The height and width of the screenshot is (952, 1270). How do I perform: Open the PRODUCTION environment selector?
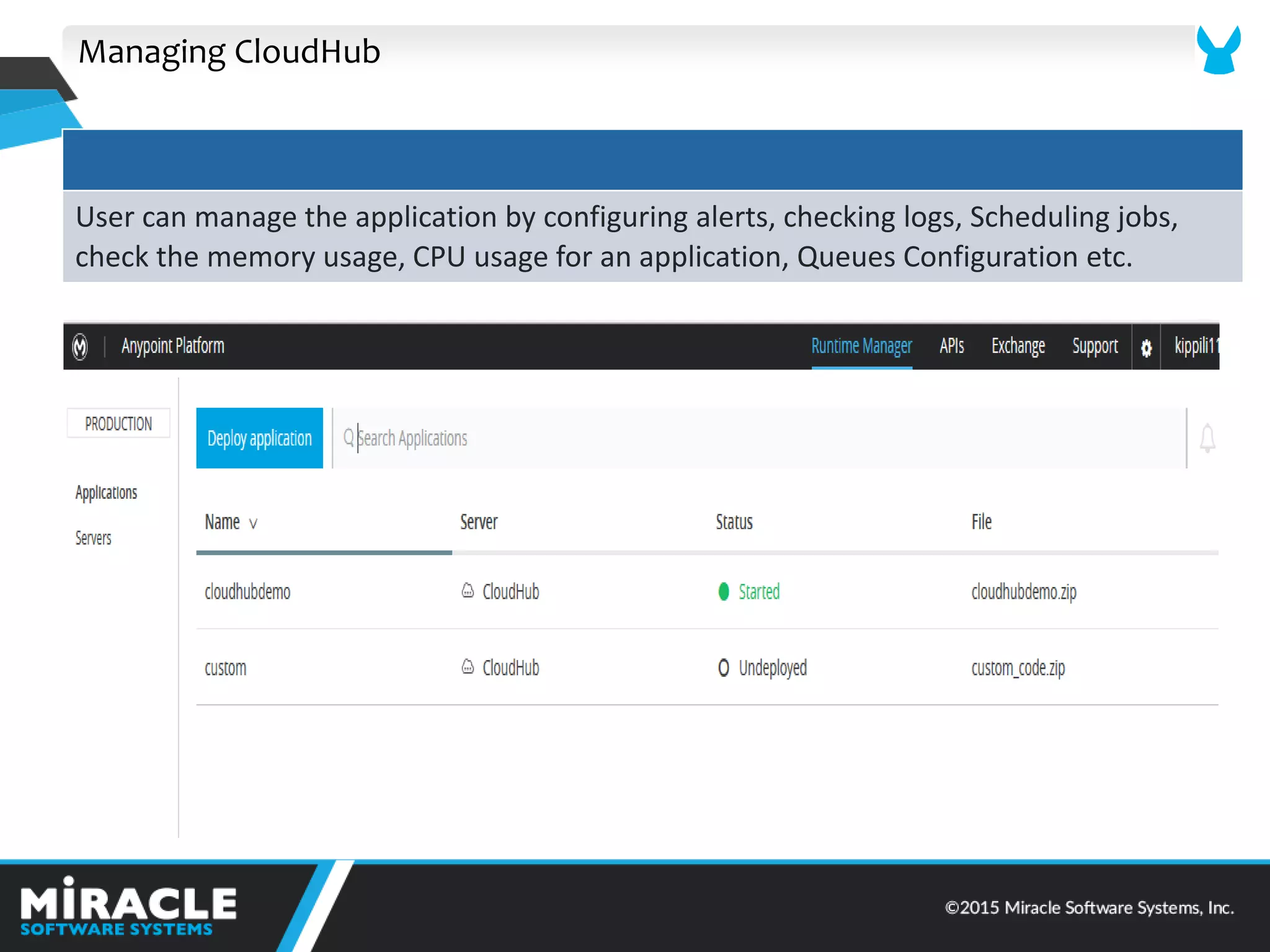pyautogui.click(x=118, y=423)
